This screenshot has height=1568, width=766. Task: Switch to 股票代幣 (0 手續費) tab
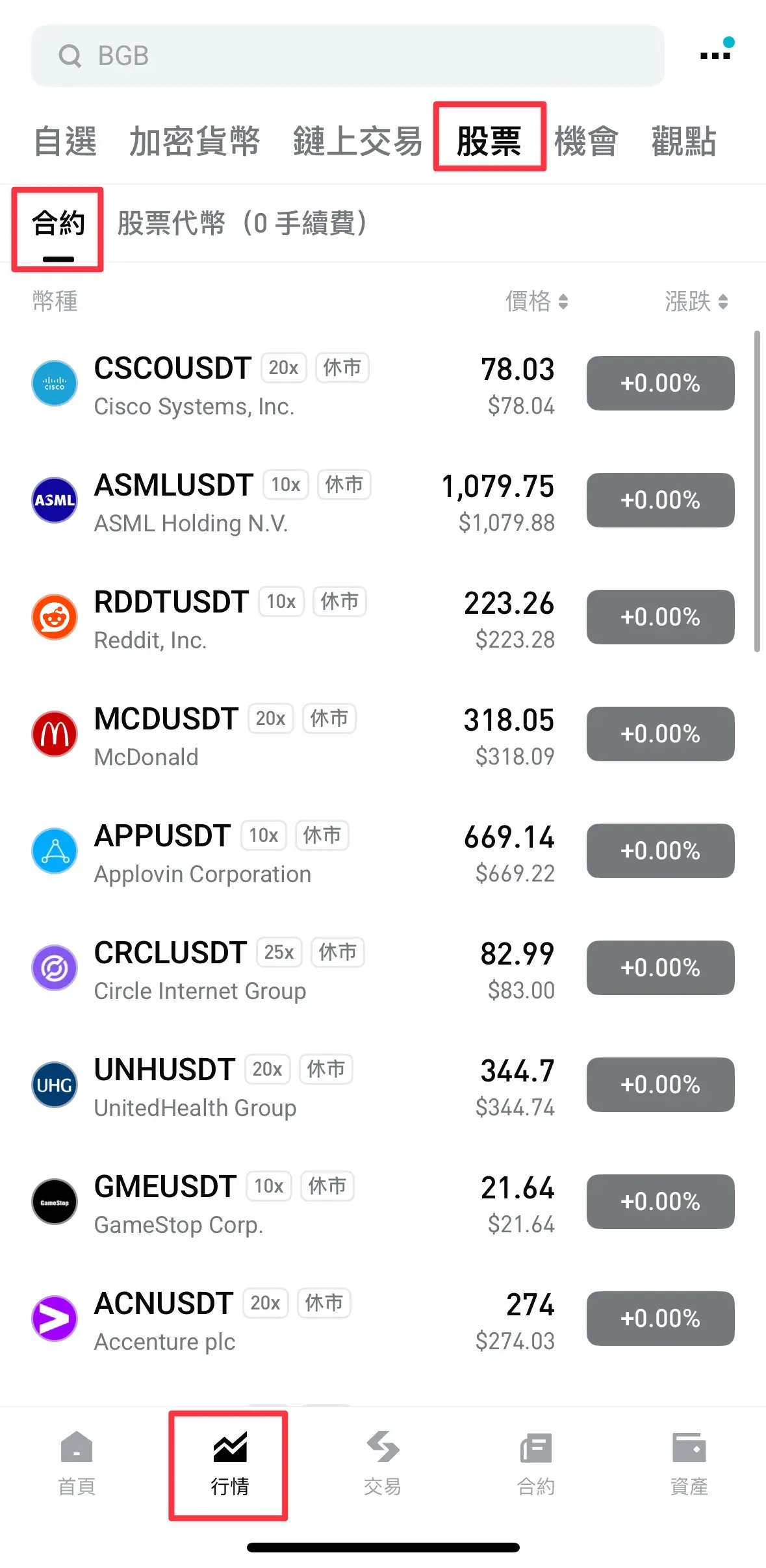(242, 223)
